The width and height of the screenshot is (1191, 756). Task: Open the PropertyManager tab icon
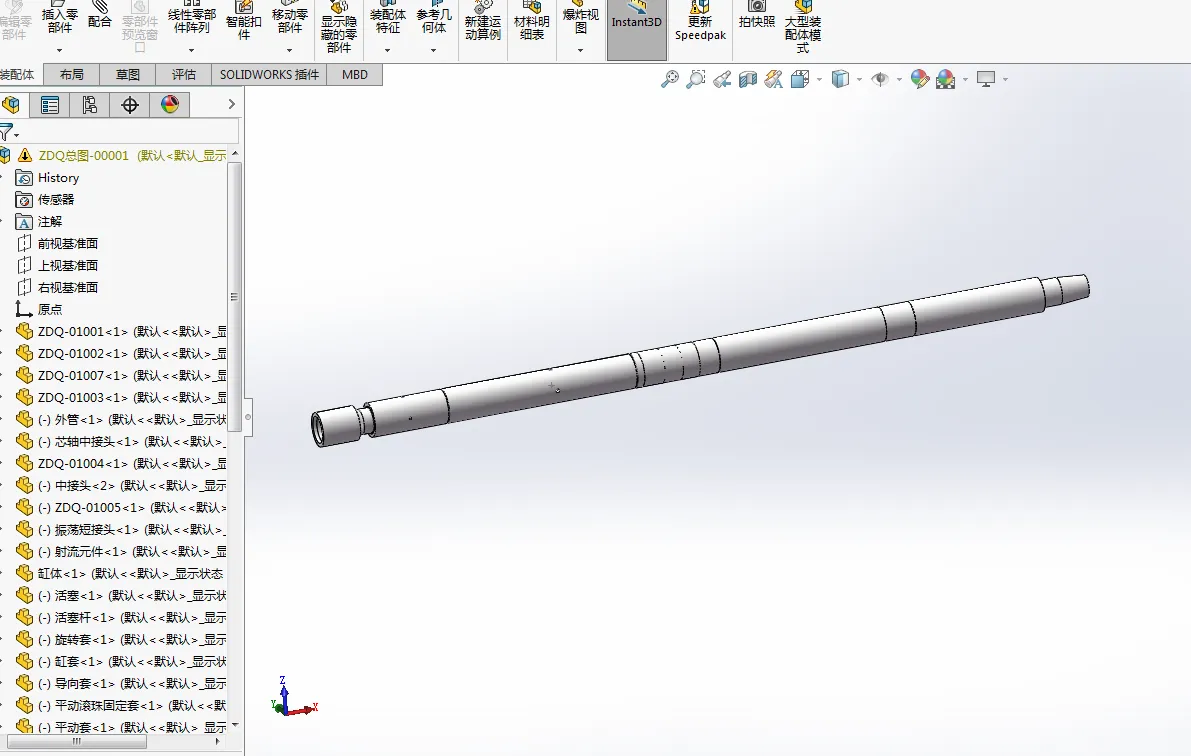pos(49,105)
